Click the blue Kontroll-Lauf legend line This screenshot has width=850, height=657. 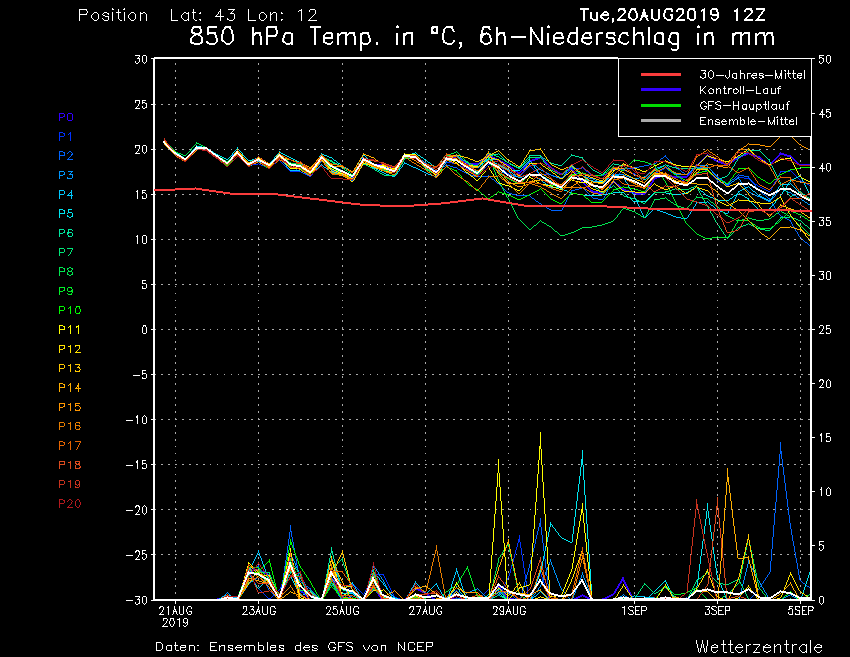pos(661,90)
